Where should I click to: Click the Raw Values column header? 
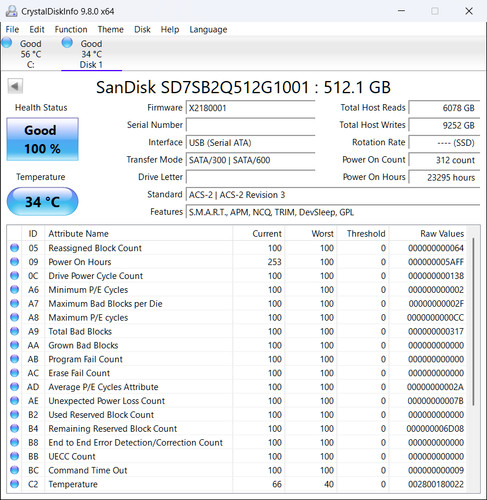pos(428,234)
